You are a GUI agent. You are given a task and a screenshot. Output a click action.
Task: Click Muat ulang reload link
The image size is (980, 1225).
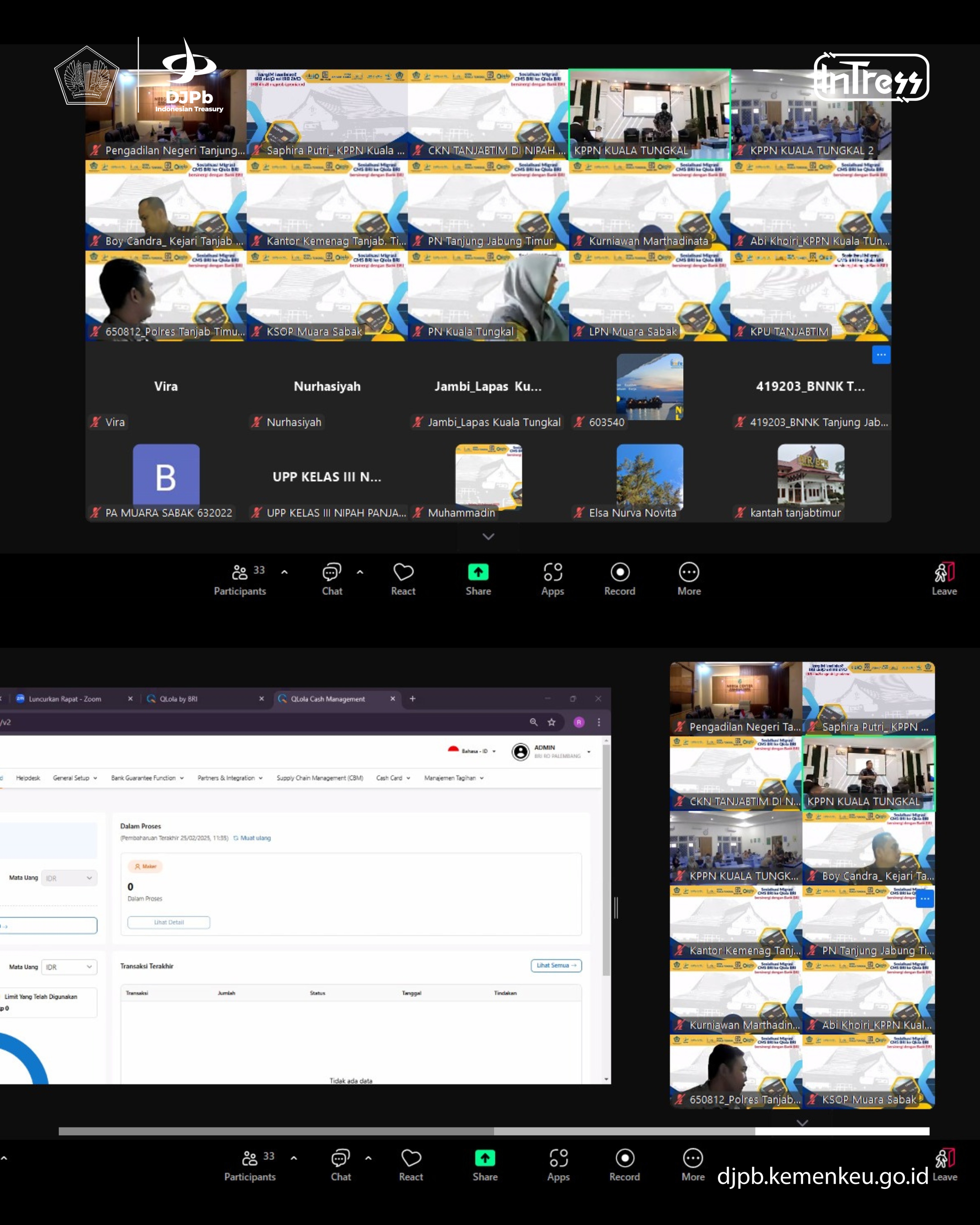coord(252,837)
